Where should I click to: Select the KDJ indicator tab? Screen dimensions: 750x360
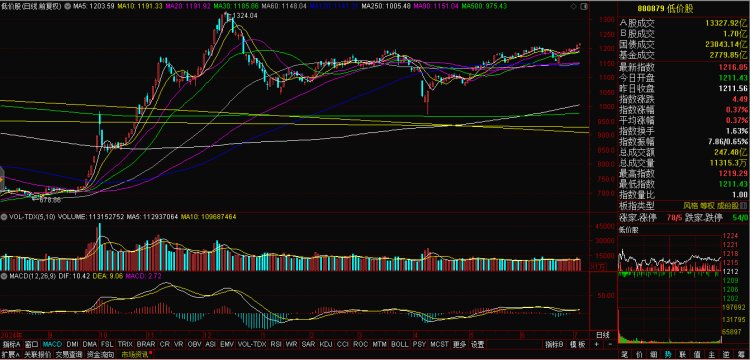tap(326, 344)
